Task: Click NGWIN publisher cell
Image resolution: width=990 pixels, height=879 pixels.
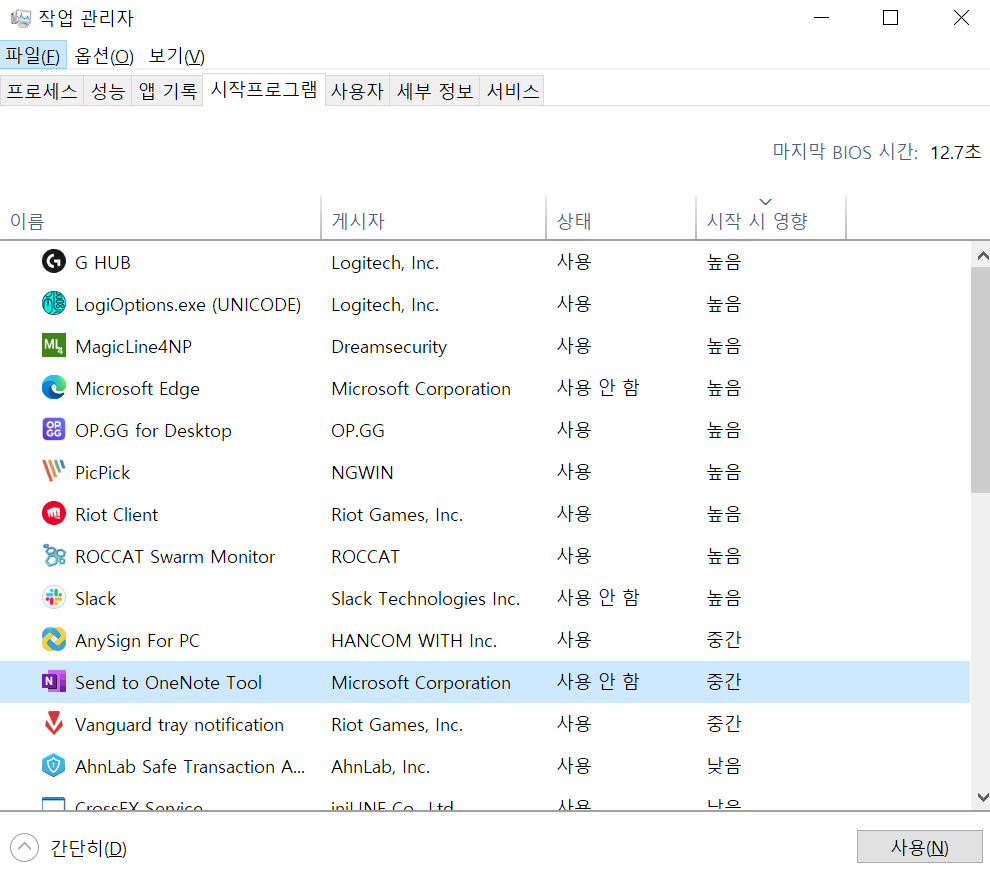Action: (362, 473)
